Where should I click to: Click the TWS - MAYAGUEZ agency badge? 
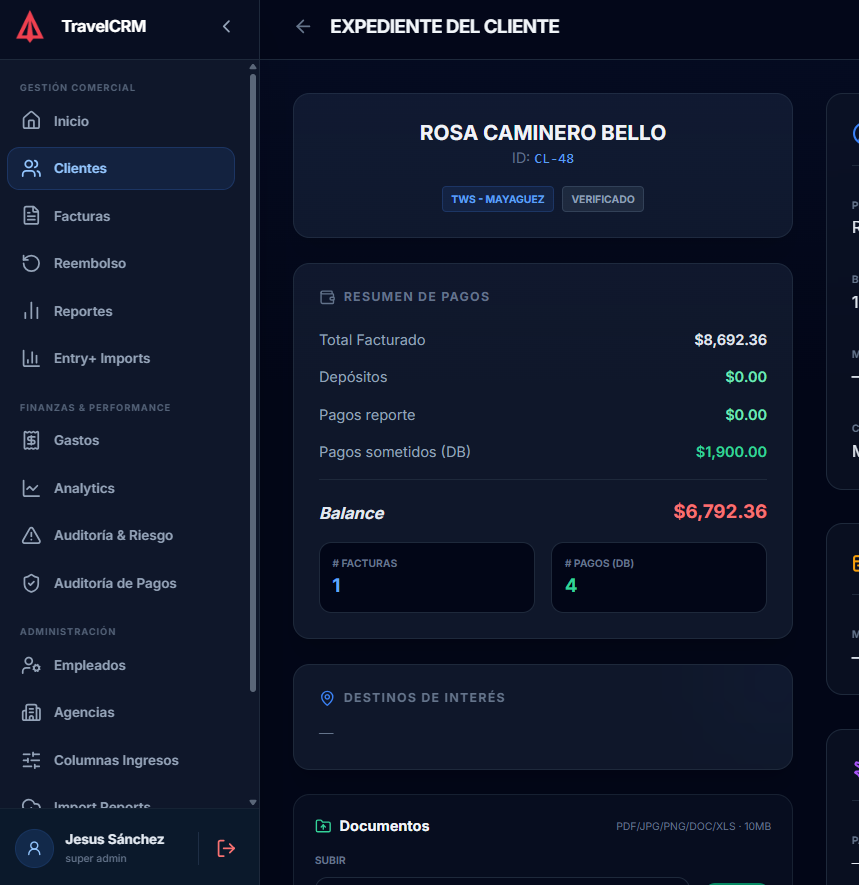tap(497, 199)
